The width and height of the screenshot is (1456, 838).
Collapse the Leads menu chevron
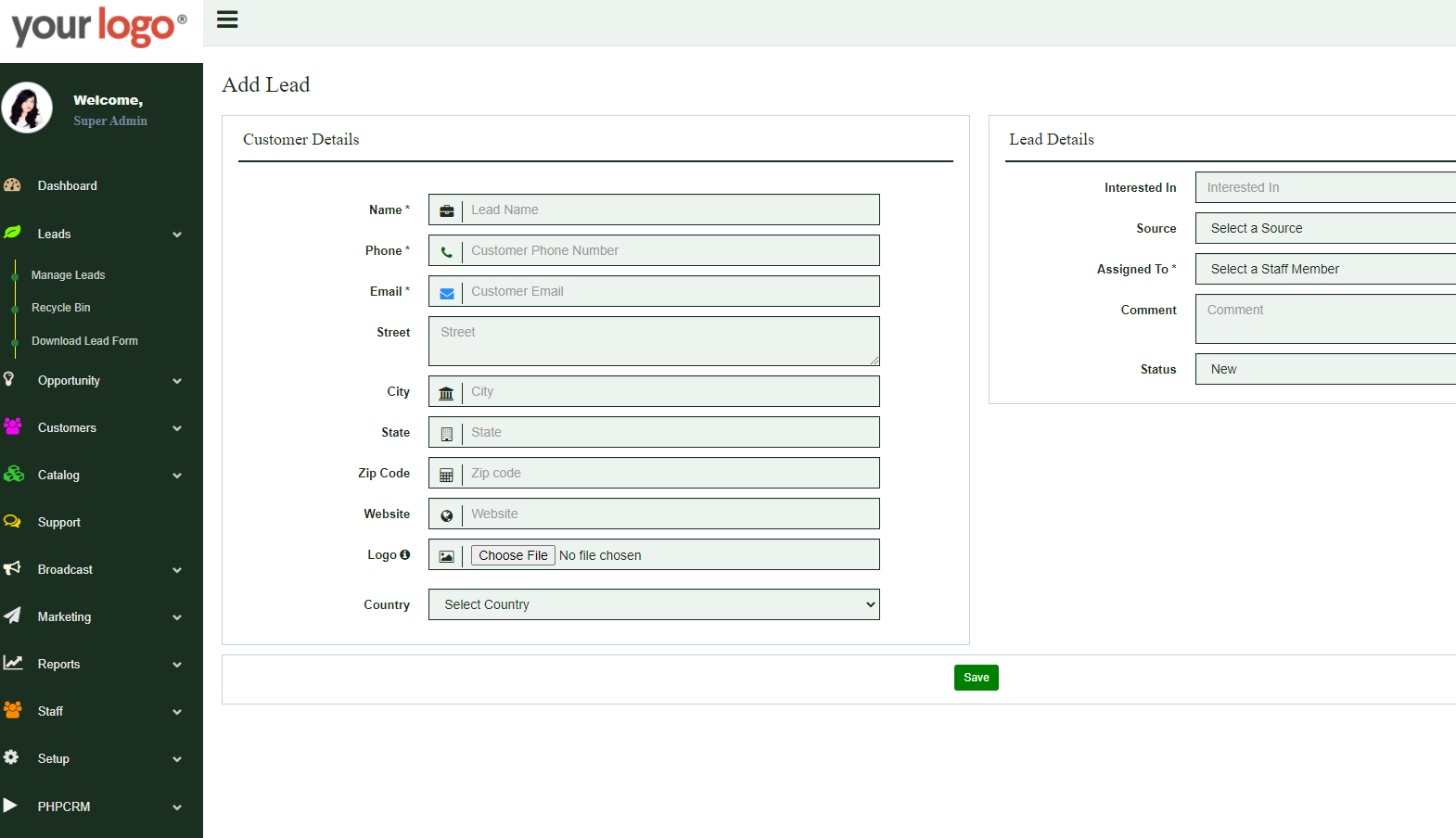click(177, 235)
